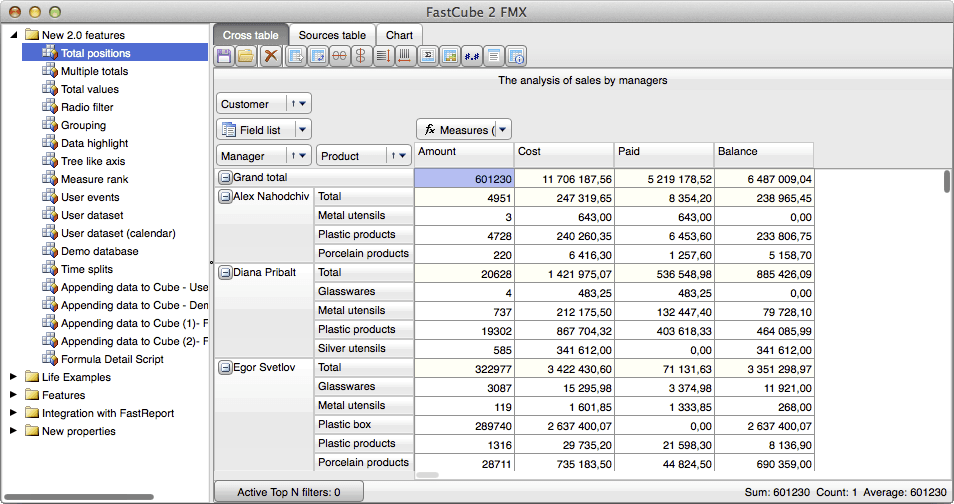Viewport: 954px width, 504px height.
Task: Collapse the Diana Pribalt group
Action: [x=225, y=273]
